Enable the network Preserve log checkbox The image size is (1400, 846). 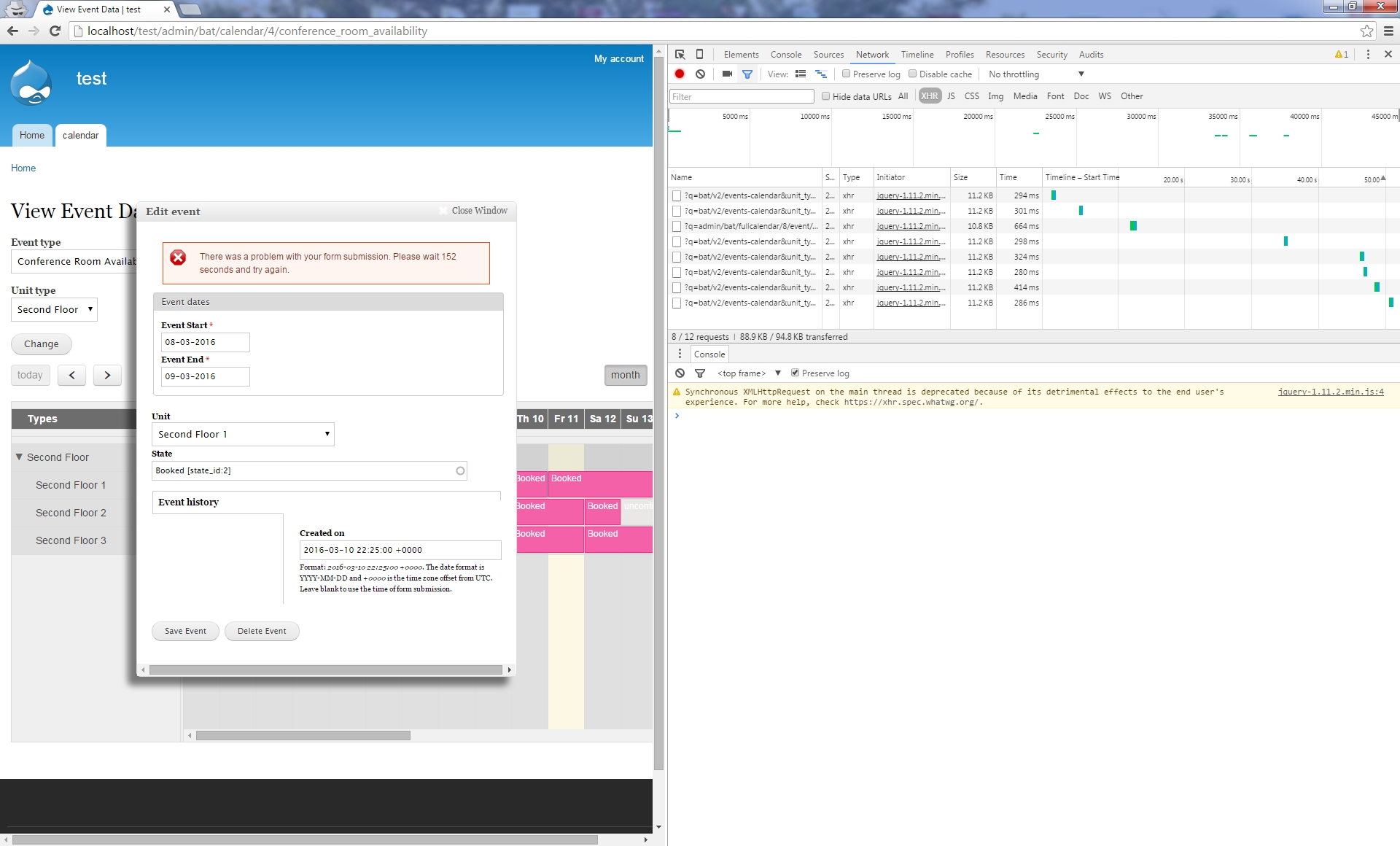coord(846,74)
